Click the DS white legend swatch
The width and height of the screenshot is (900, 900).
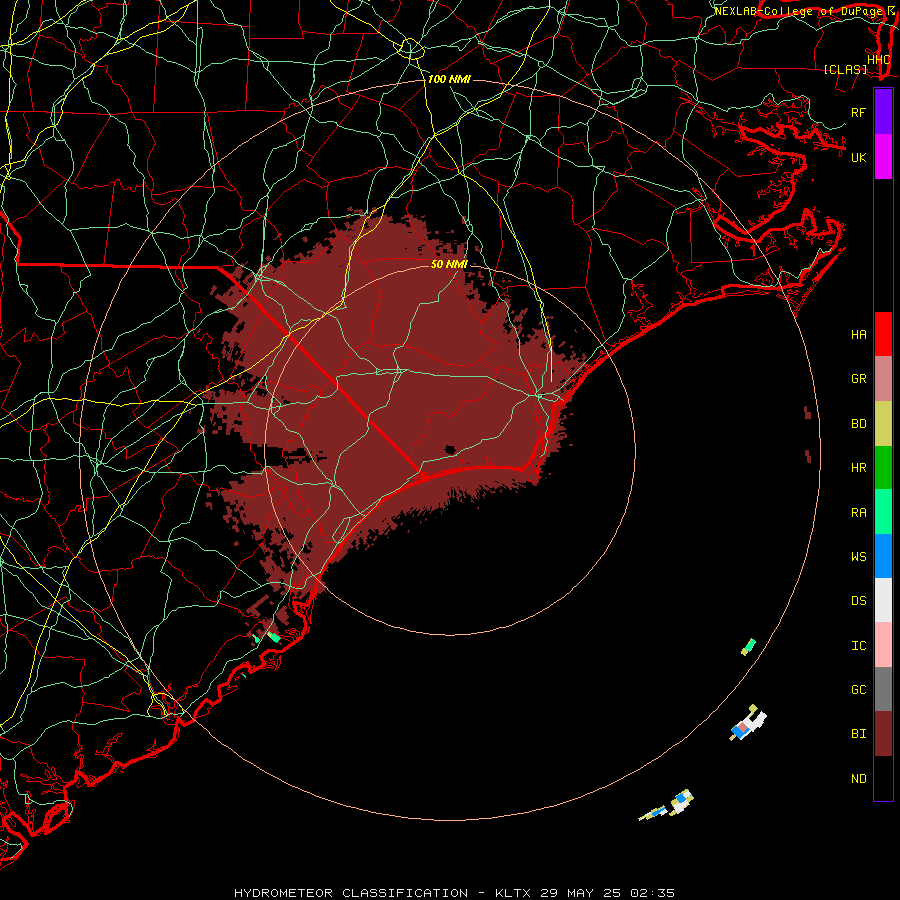point(883,600)
